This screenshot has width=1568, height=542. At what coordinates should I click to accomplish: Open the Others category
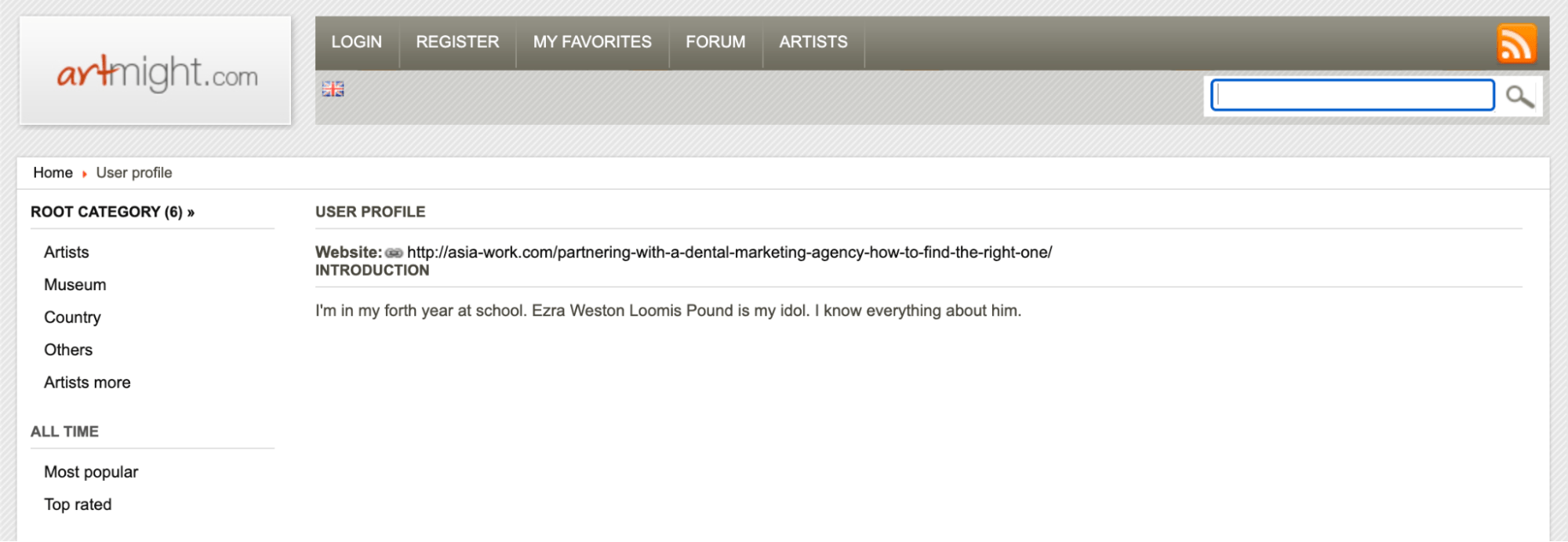(x=68, y=350)
